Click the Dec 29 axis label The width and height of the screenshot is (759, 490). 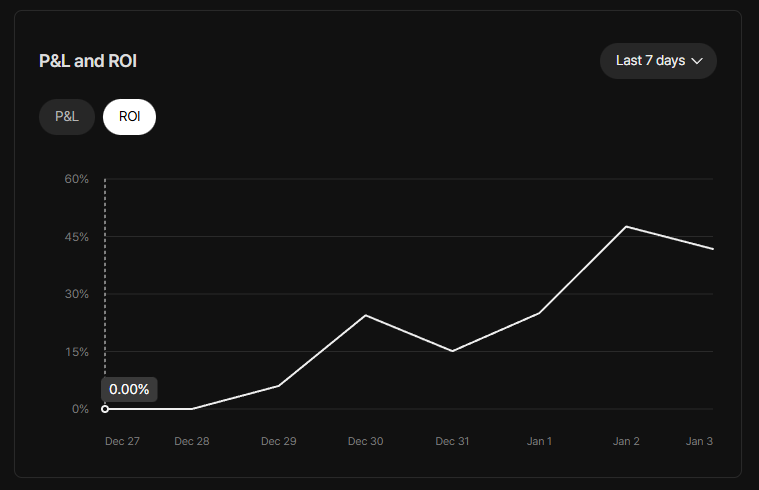tap(279, 441)
